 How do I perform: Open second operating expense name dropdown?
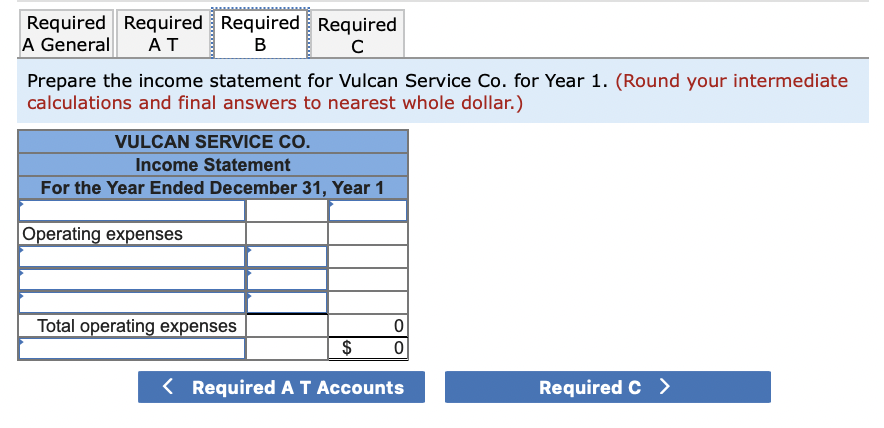tap(132, 280)
